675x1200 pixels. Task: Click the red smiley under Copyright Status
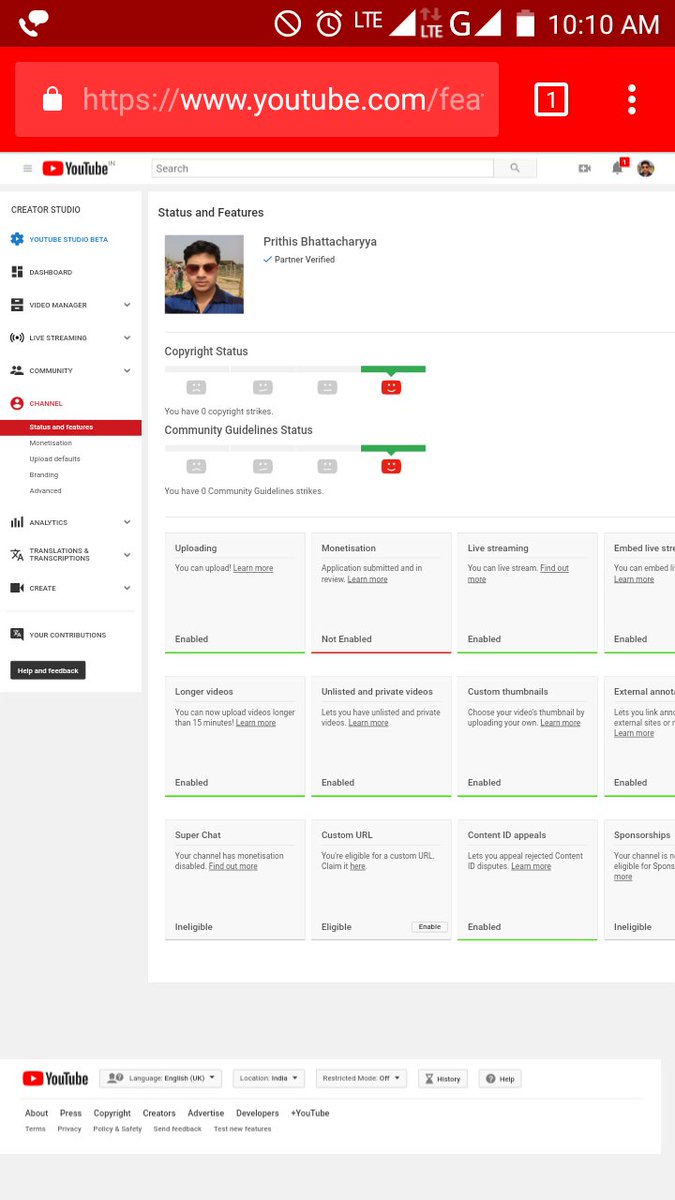(x=391, y=387)
